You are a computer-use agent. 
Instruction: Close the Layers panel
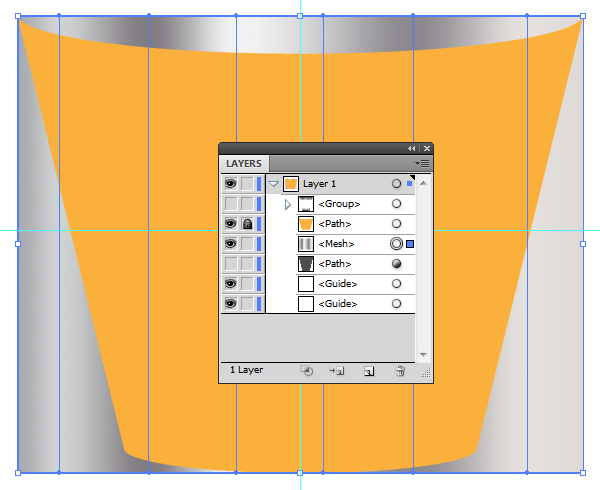(427, 148)
